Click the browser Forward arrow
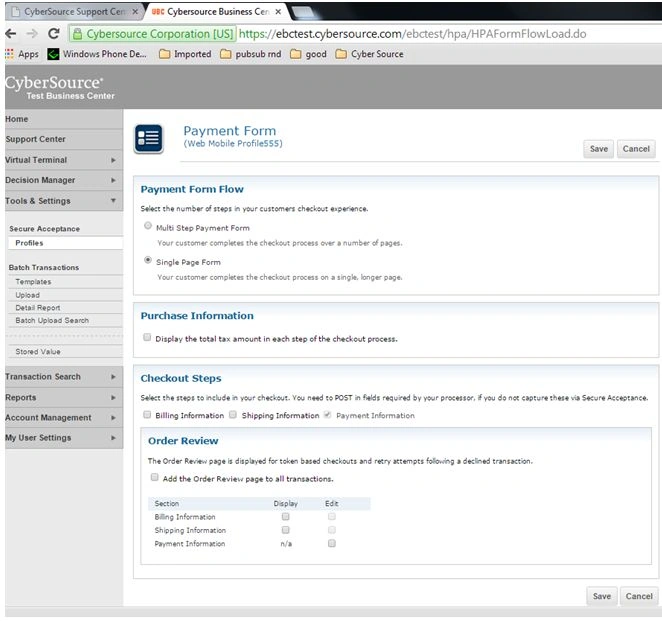 coord(32,33)
